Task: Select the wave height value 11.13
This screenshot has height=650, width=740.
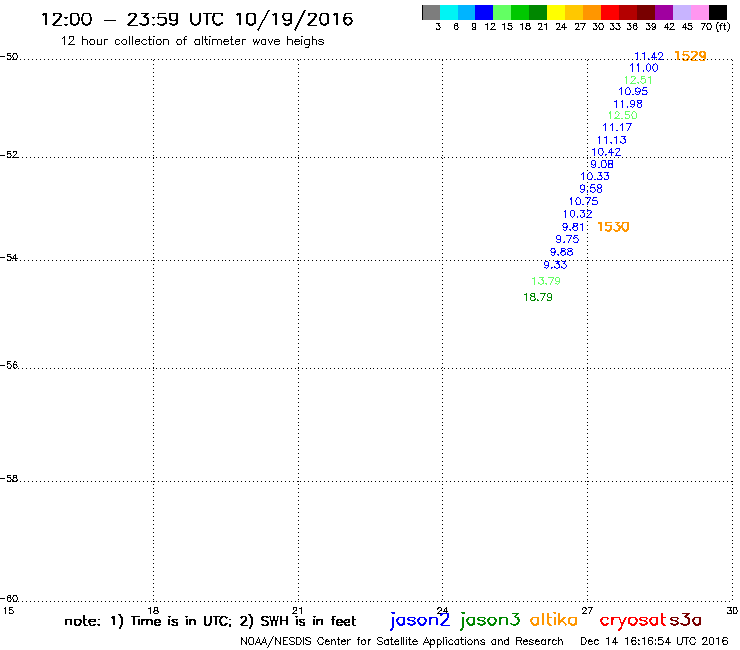Action: pyautogui.click(x=612, y=140)
